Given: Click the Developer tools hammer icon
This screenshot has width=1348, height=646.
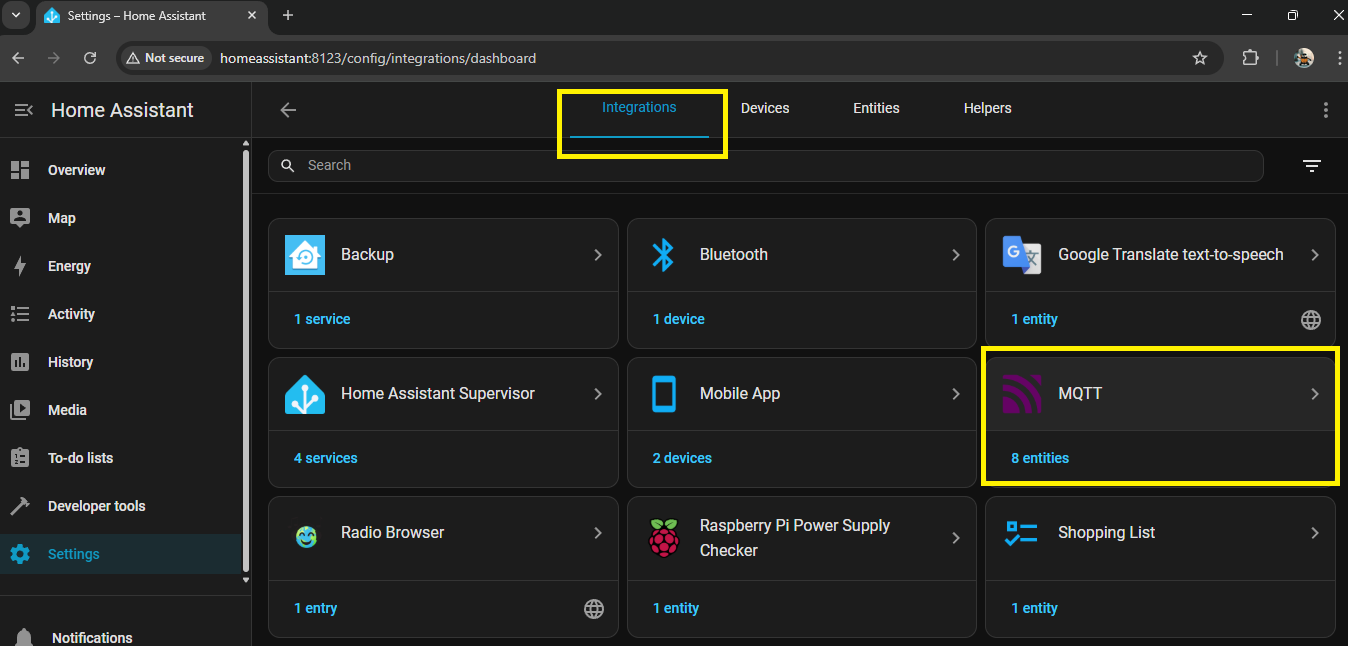Looking at the screenshot, I should point(20,506).
